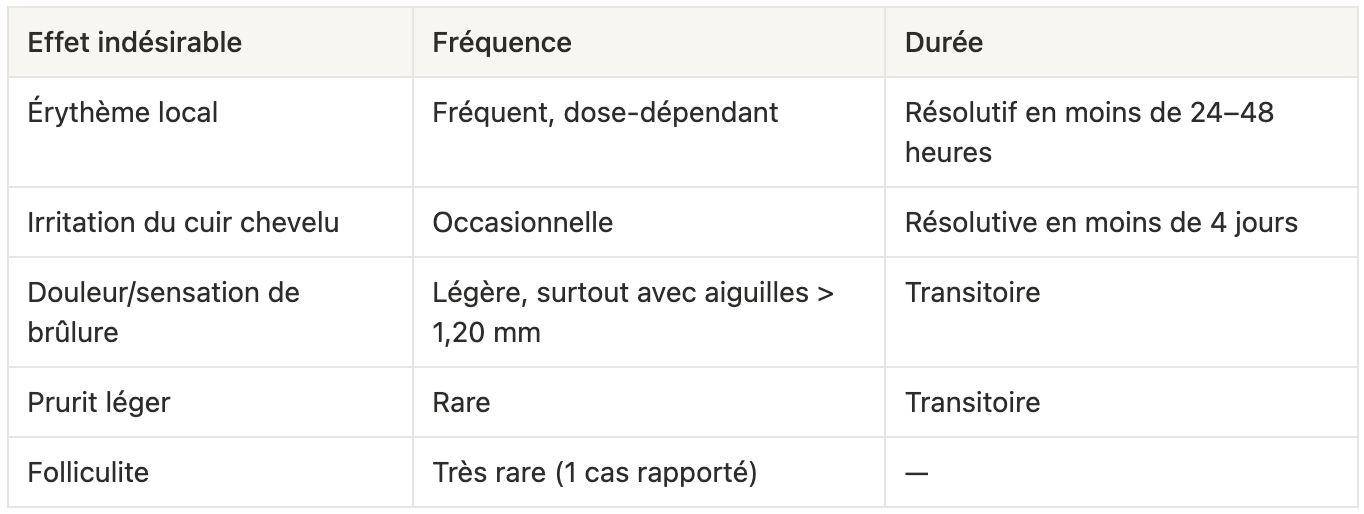Click the word 'heures' in Érythème row

pos(948,152)
